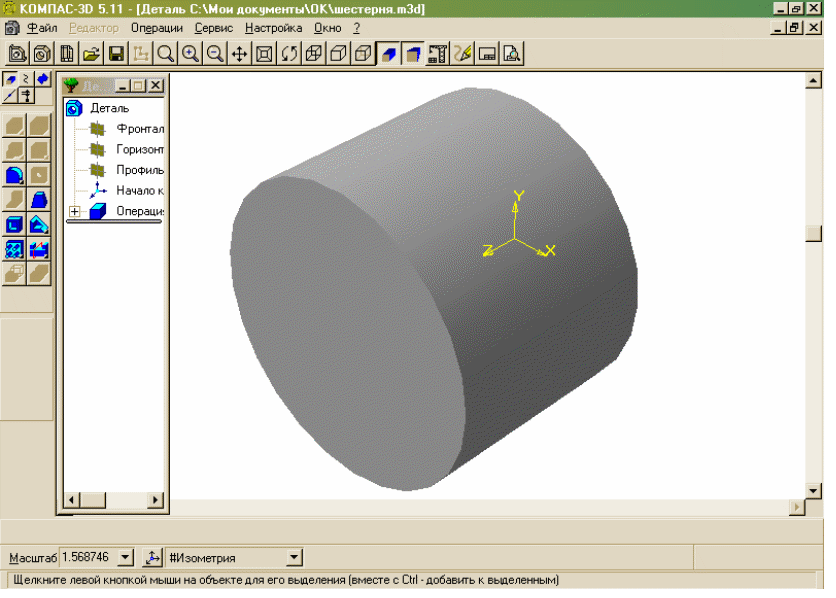Activate the Rotate view tool
Screen dimensions: 836x598
pos(289,54)
